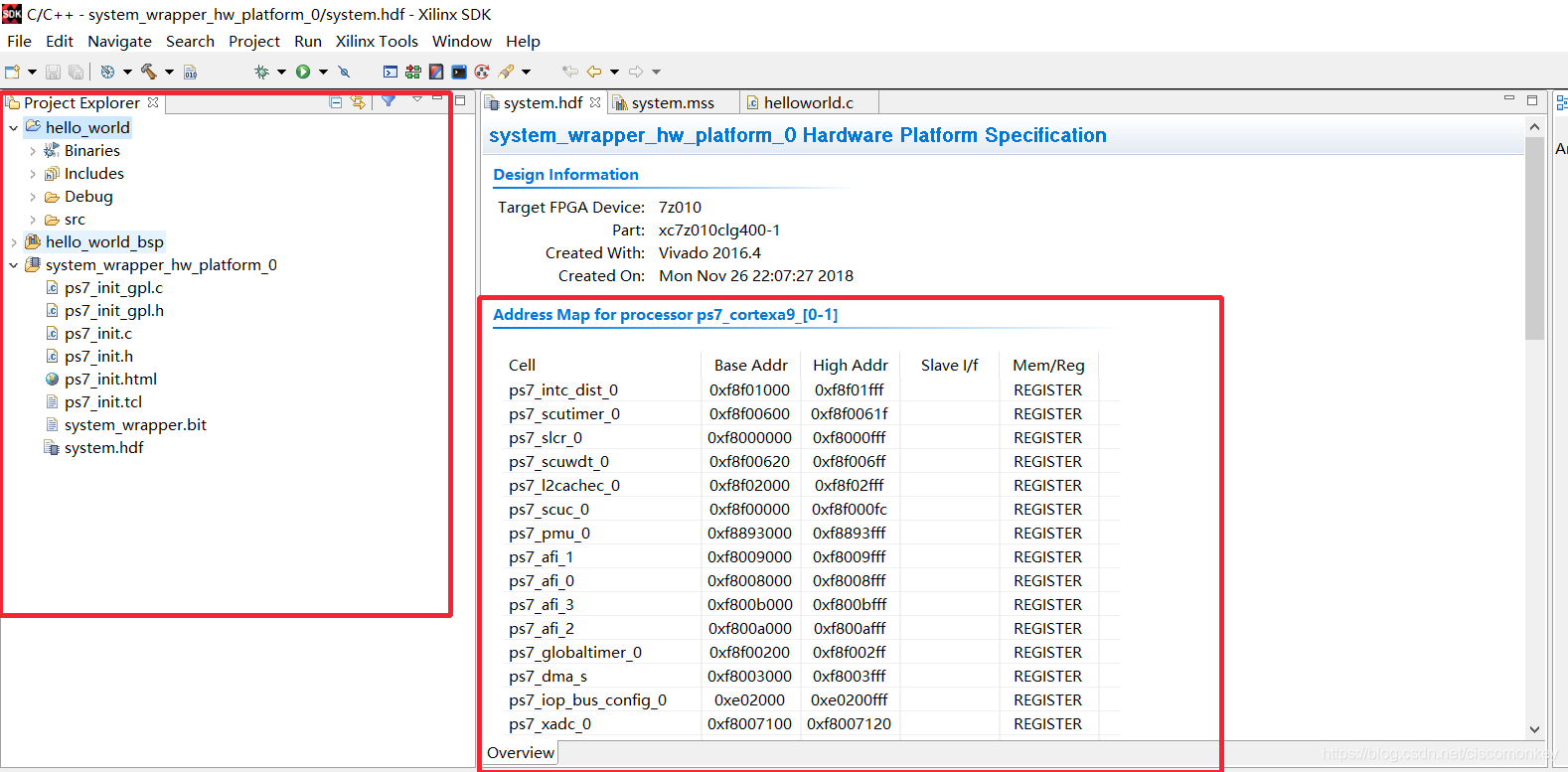The width and height of the screenshot is (1568, 772).
Task: Click the Build hammer icon
Action: [149, 72]
